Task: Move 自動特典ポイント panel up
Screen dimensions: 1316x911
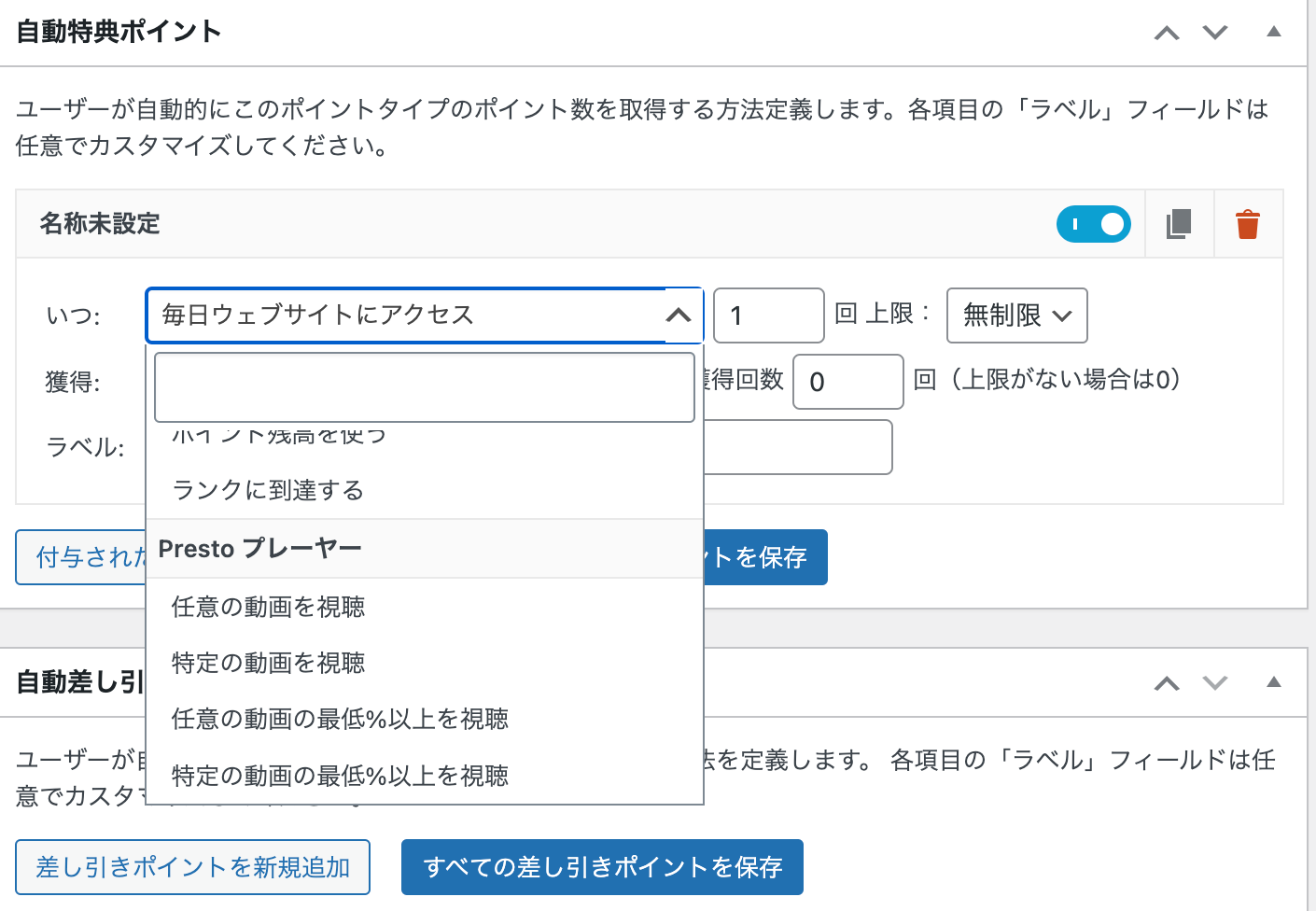Action: point(1167,33)
